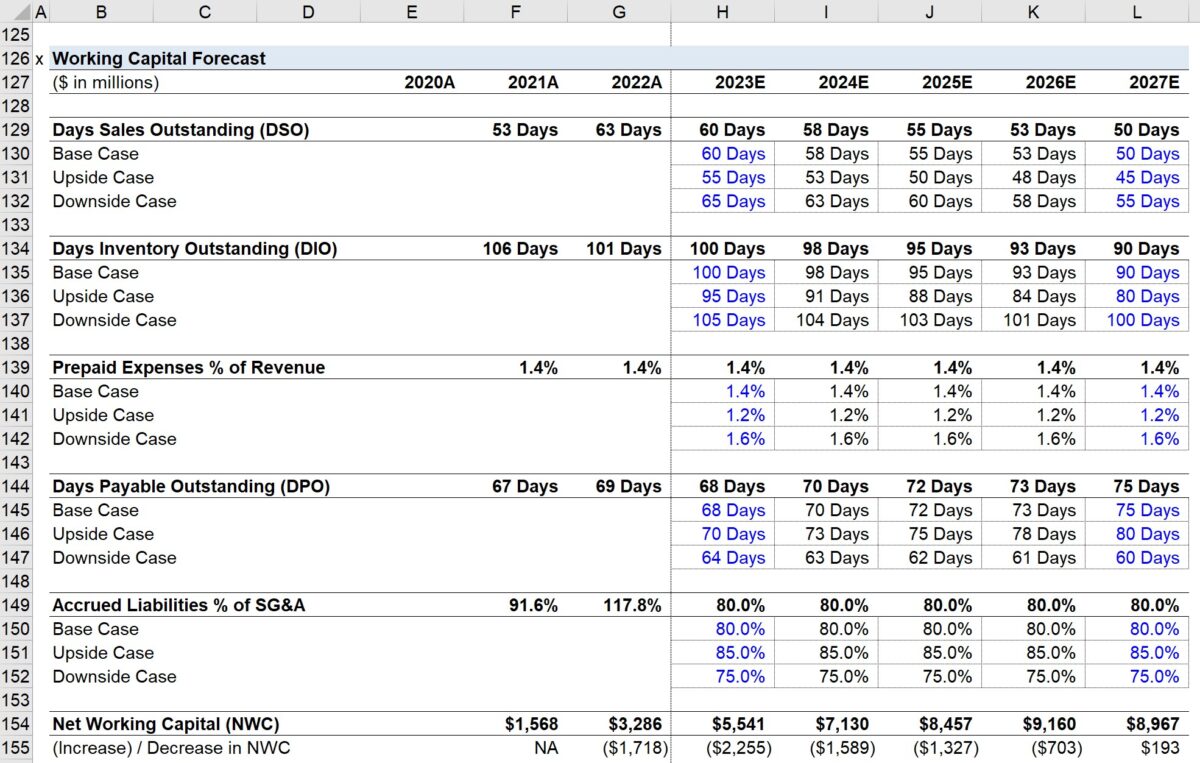Image resolution: width=1200 pixels, height=763 pixels.
Task: Select row 129 header
Action: pyautogui.click(x=17, y=129)
